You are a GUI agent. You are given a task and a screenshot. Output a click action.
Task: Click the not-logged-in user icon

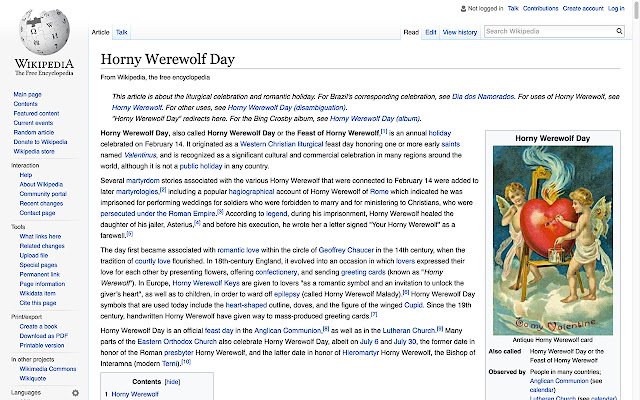[463, 9]
